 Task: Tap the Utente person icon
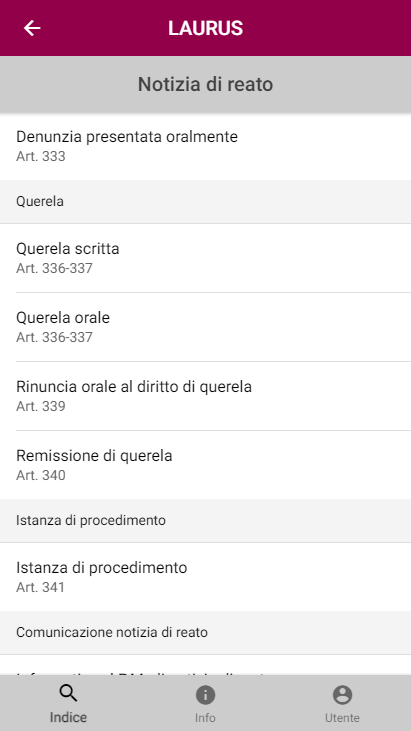click(342, 695)
